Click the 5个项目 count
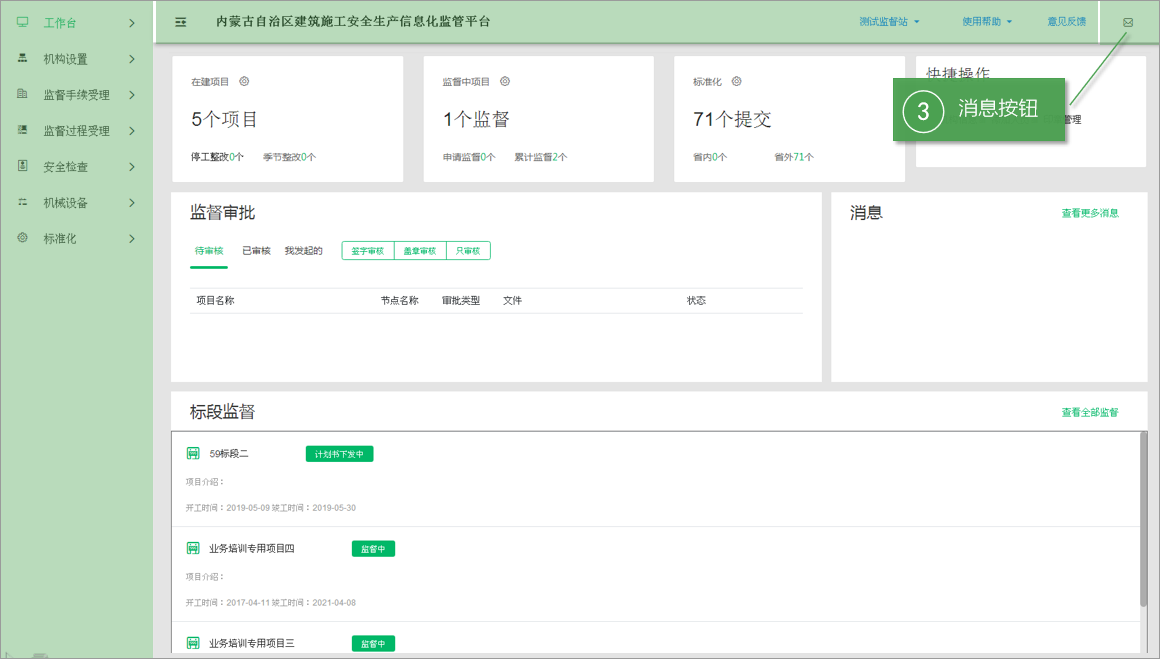This screenshot has height=659, width=1160. [224, 119]
